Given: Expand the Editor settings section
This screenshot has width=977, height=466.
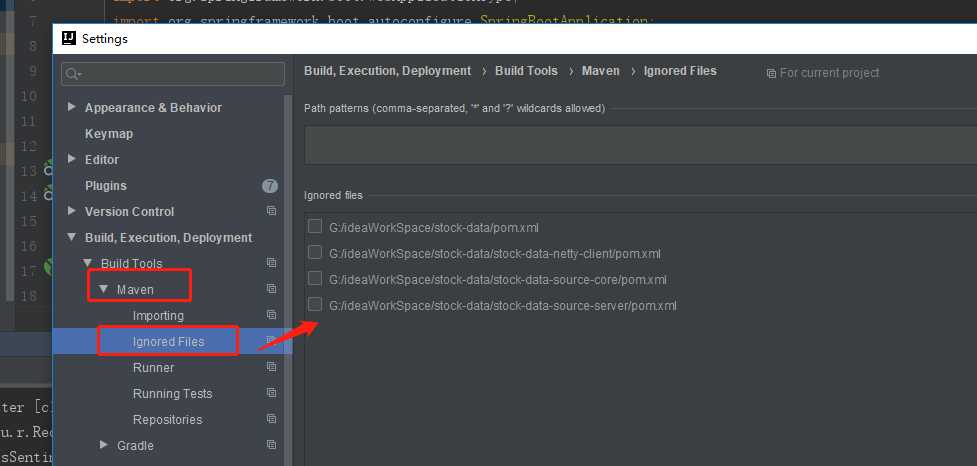Looking at the screenshot, I should coord(72,159).
